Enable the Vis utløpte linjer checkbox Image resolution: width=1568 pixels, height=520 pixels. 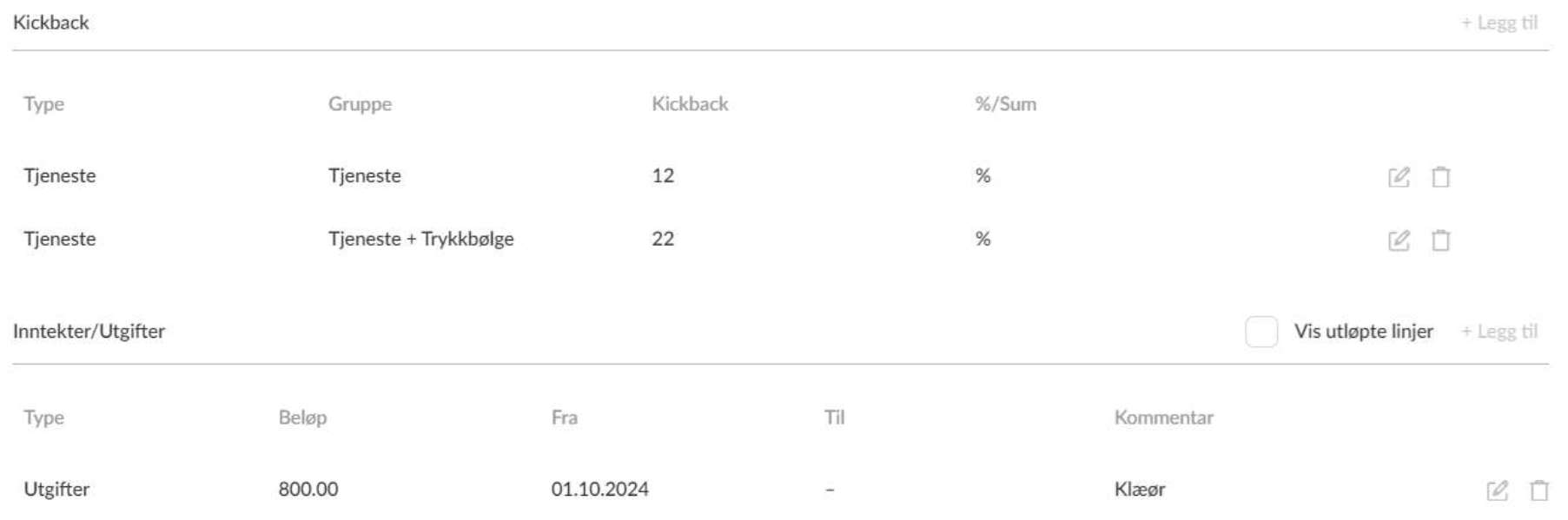(x=1261, y=332)
